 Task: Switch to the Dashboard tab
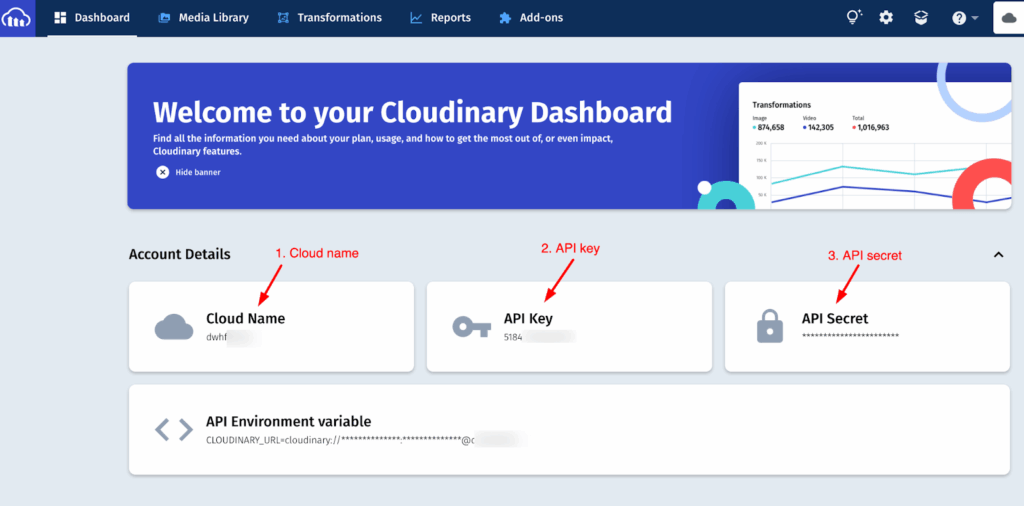point(92,18)
